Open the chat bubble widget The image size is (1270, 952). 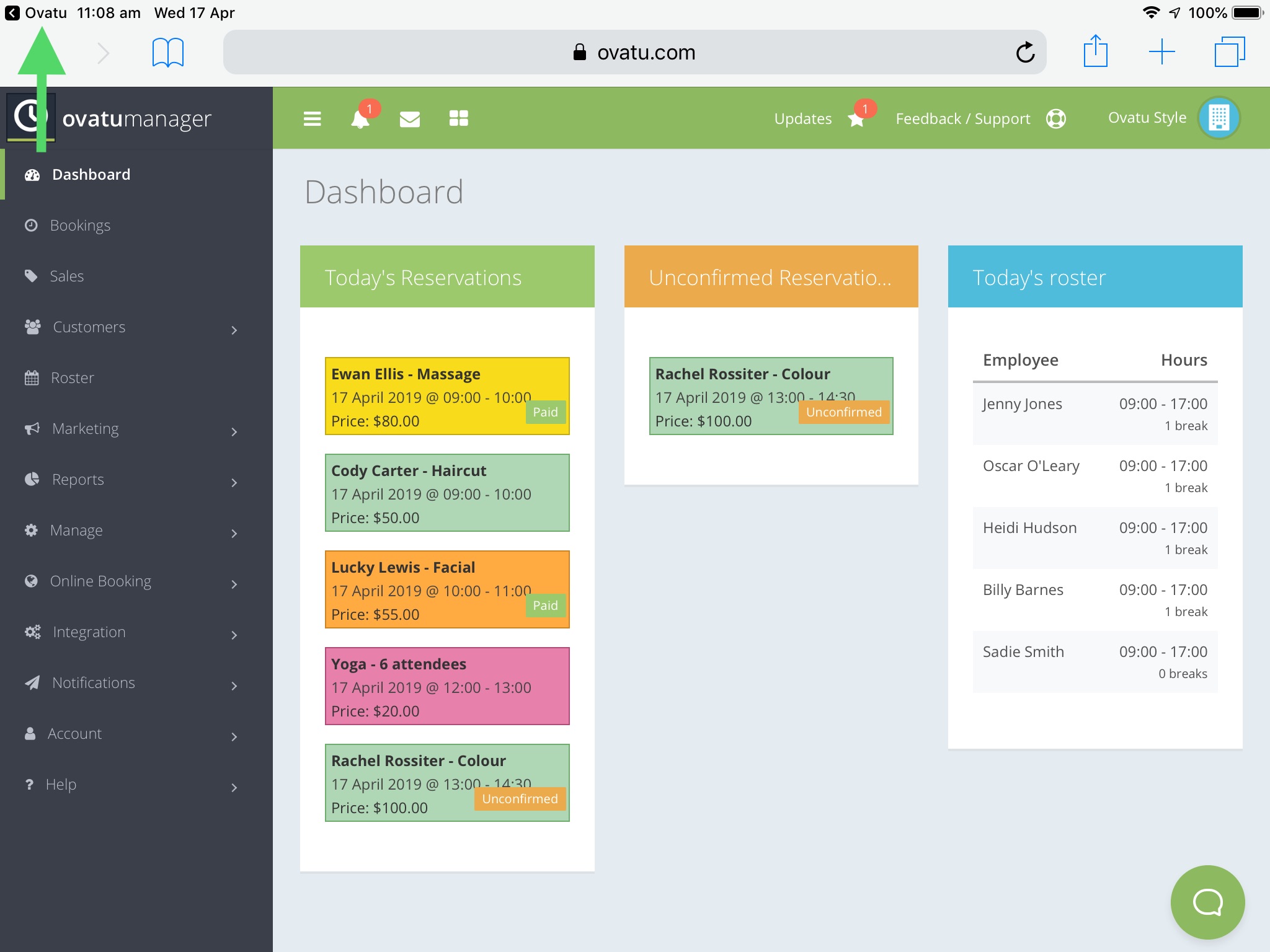click(1207, 902)
